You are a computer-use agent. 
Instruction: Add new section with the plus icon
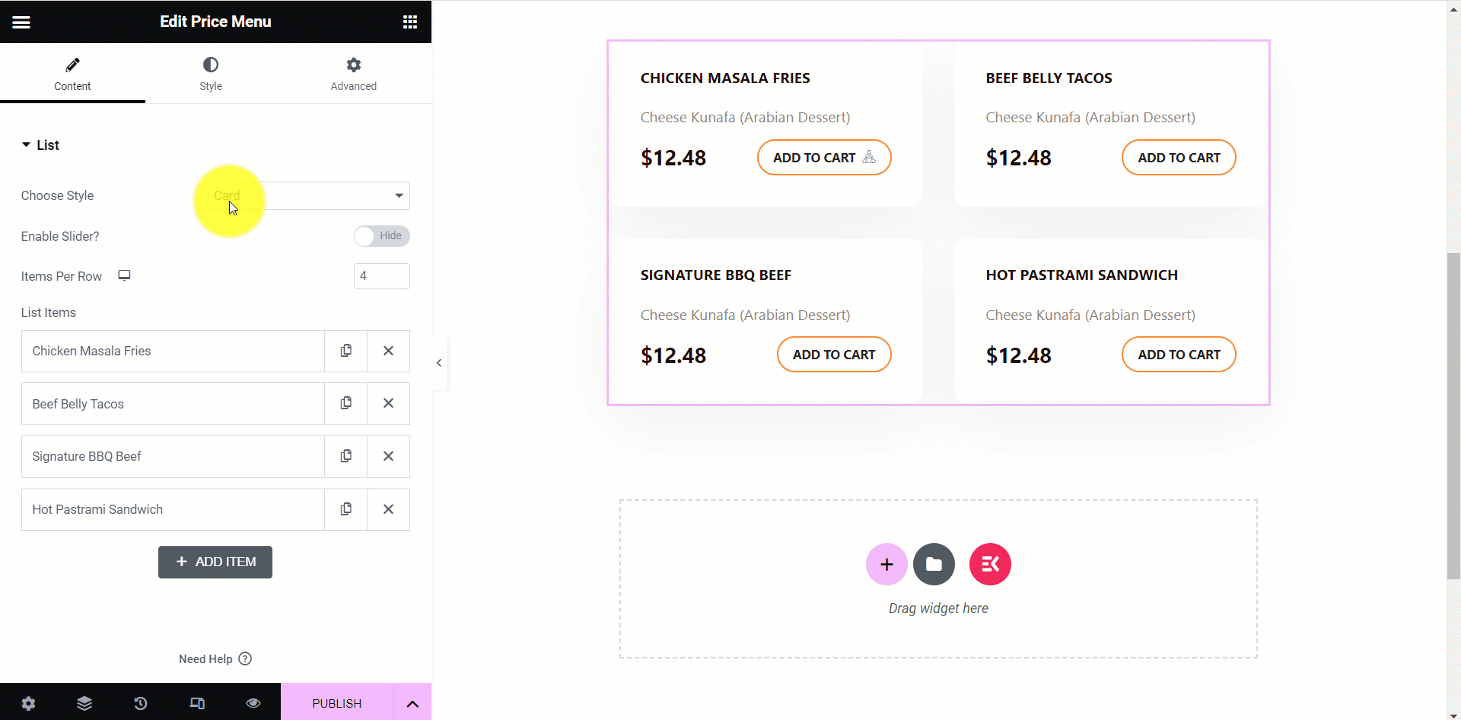886,564
